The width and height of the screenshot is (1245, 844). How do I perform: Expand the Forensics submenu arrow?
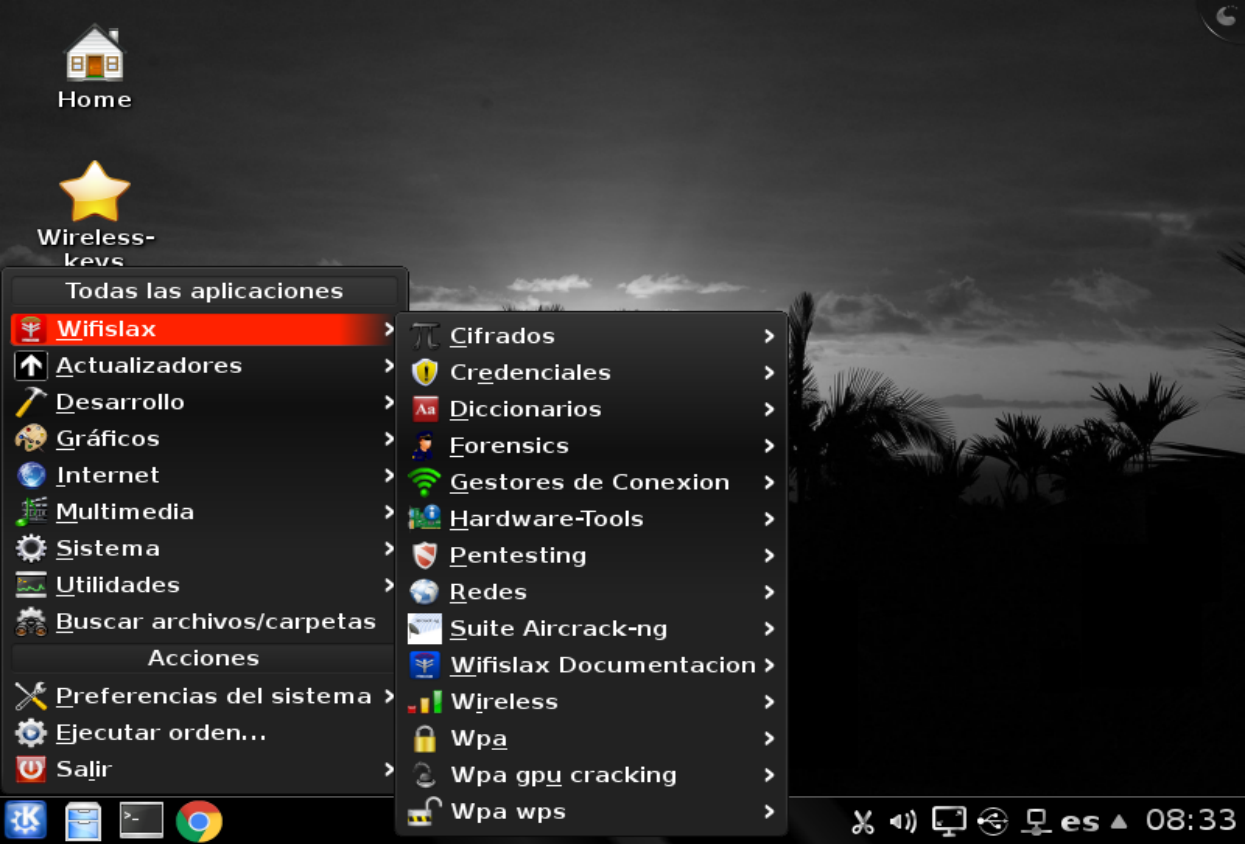(x=769, y=446)
